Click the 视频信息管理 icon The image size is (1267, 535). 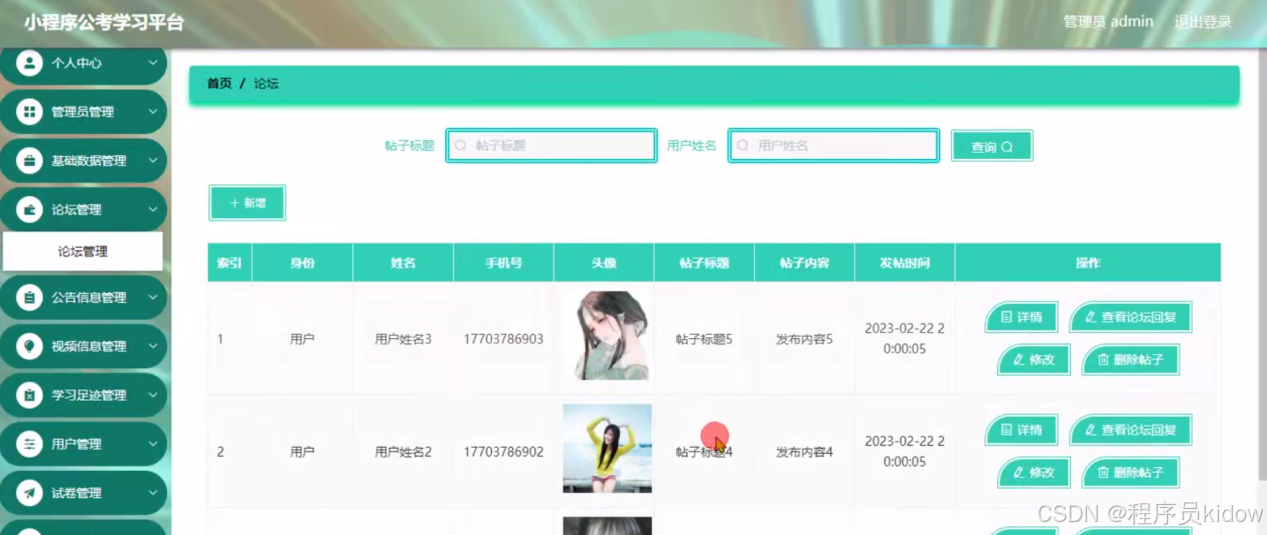tap(30, 346)
